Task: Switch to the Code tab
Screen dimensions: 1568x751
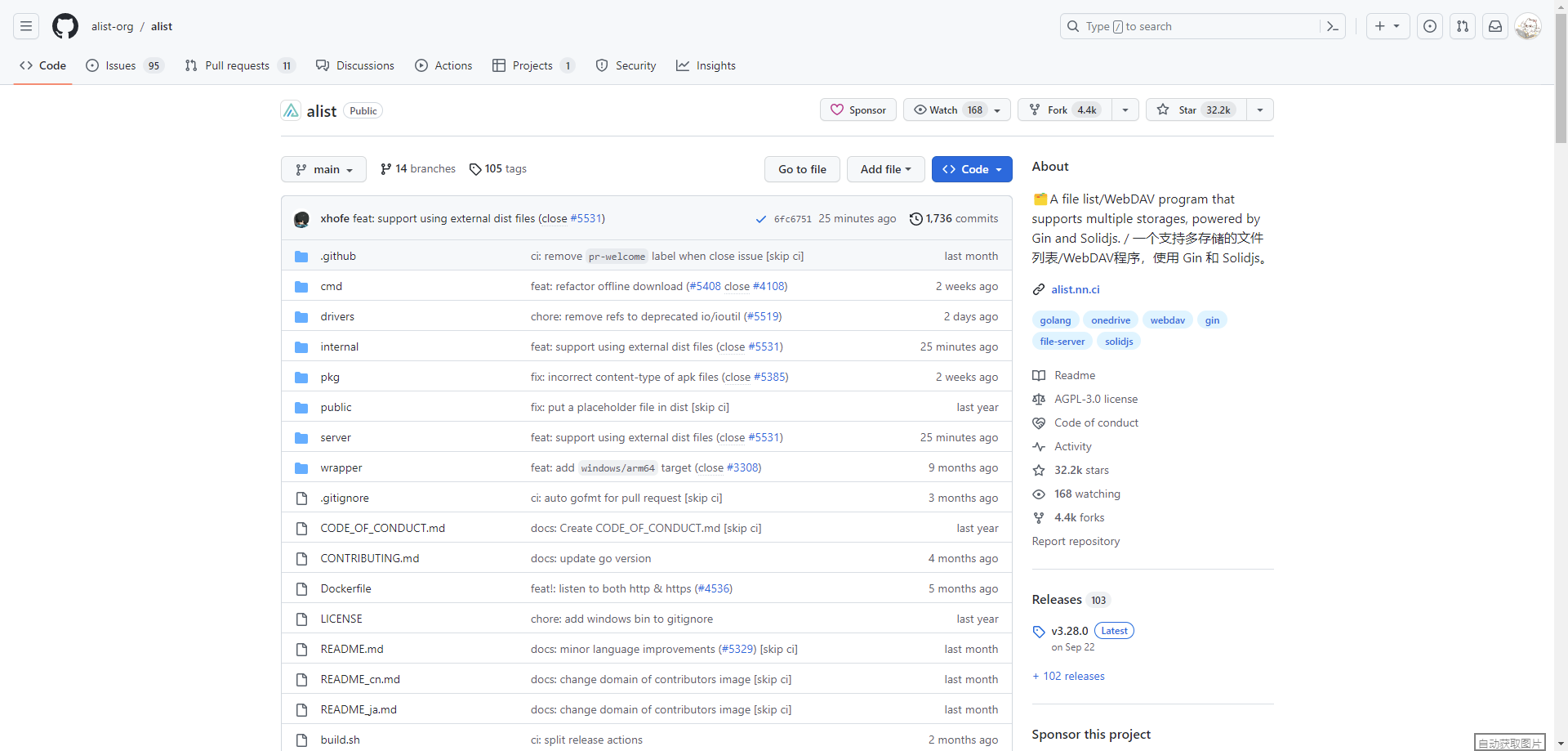Action: pos(43,65)
